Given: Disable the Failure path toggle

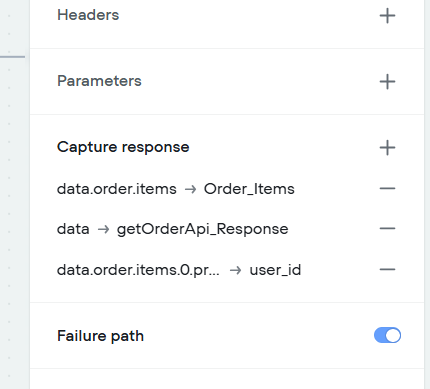Looking at the screenshot, I should click(387, 335).
